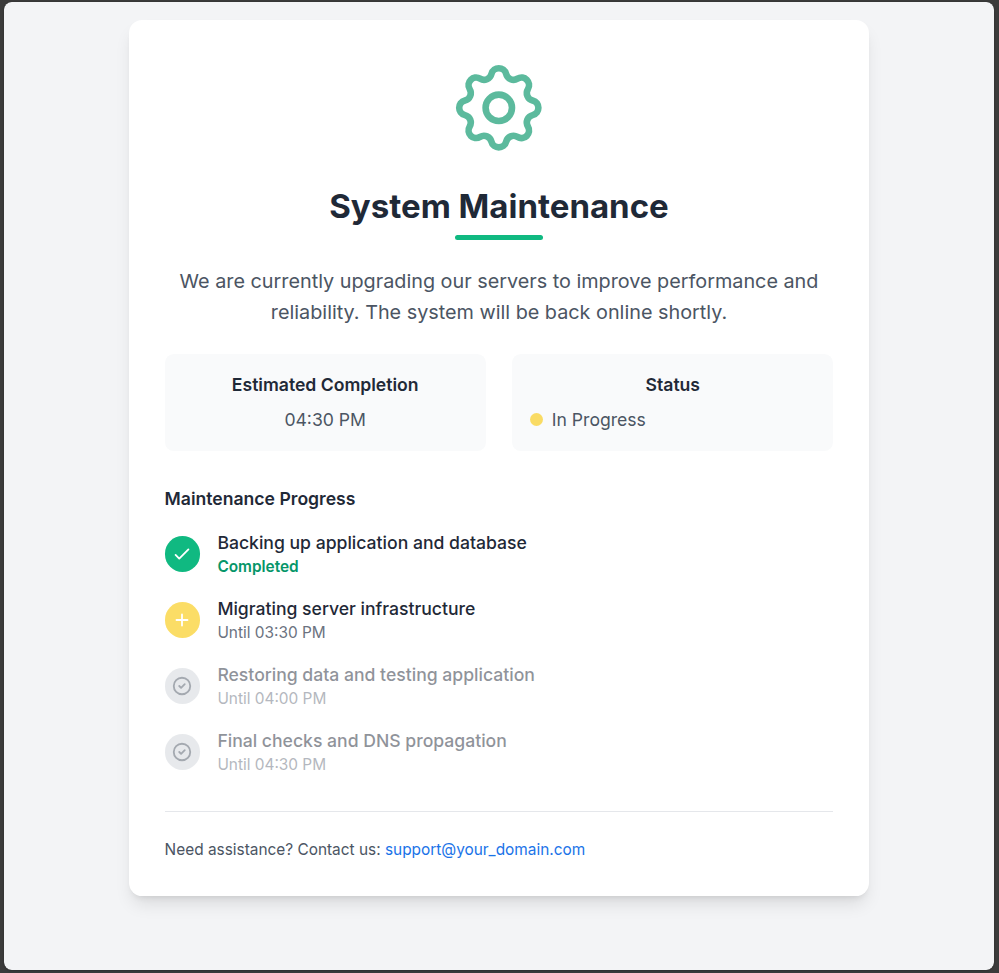Click the yellow status dot beside In Progress
The image size is (999, 973).
point(536,419)
